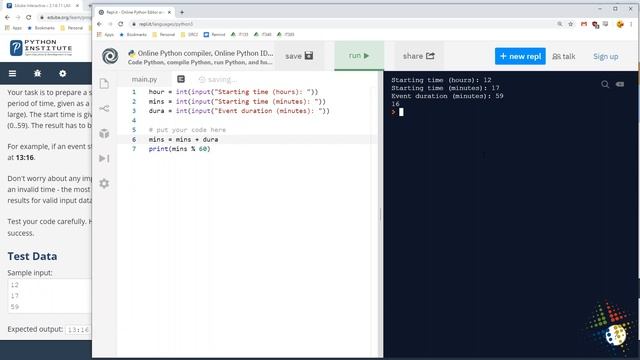
Task: Click the Gmail extension icon
Action: coord(584,24)
